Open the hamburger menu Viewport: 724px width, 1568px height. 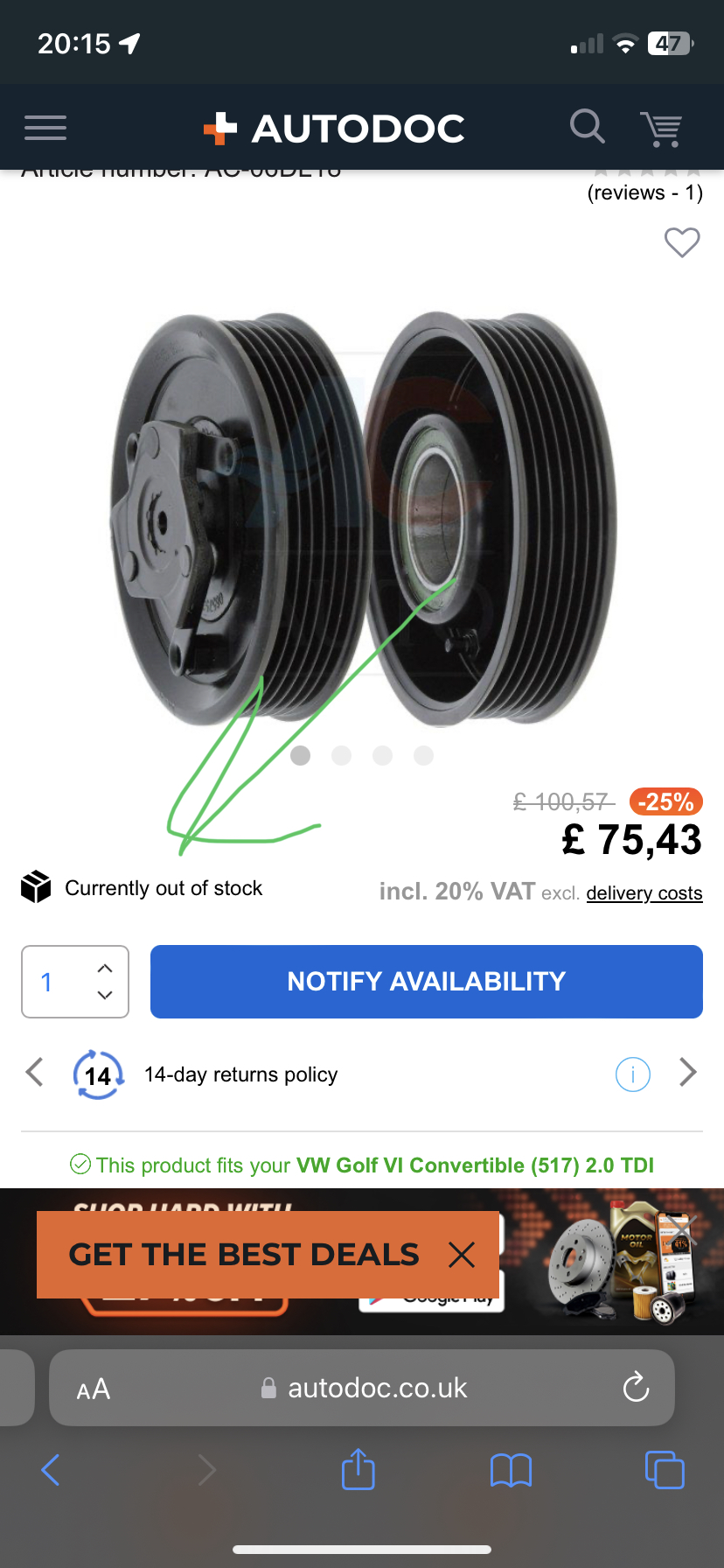45,128
